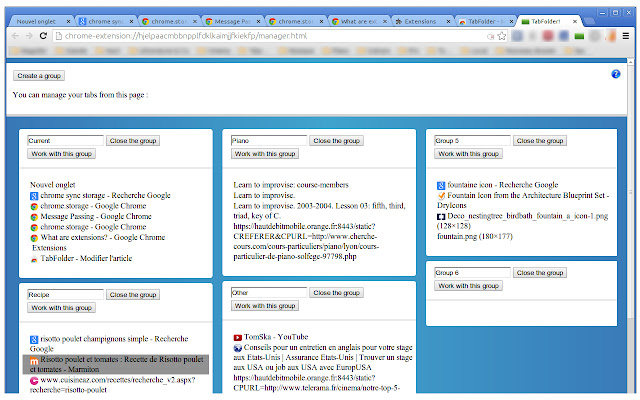Work with the Current group
640x400 pixels.
(61, 153)
